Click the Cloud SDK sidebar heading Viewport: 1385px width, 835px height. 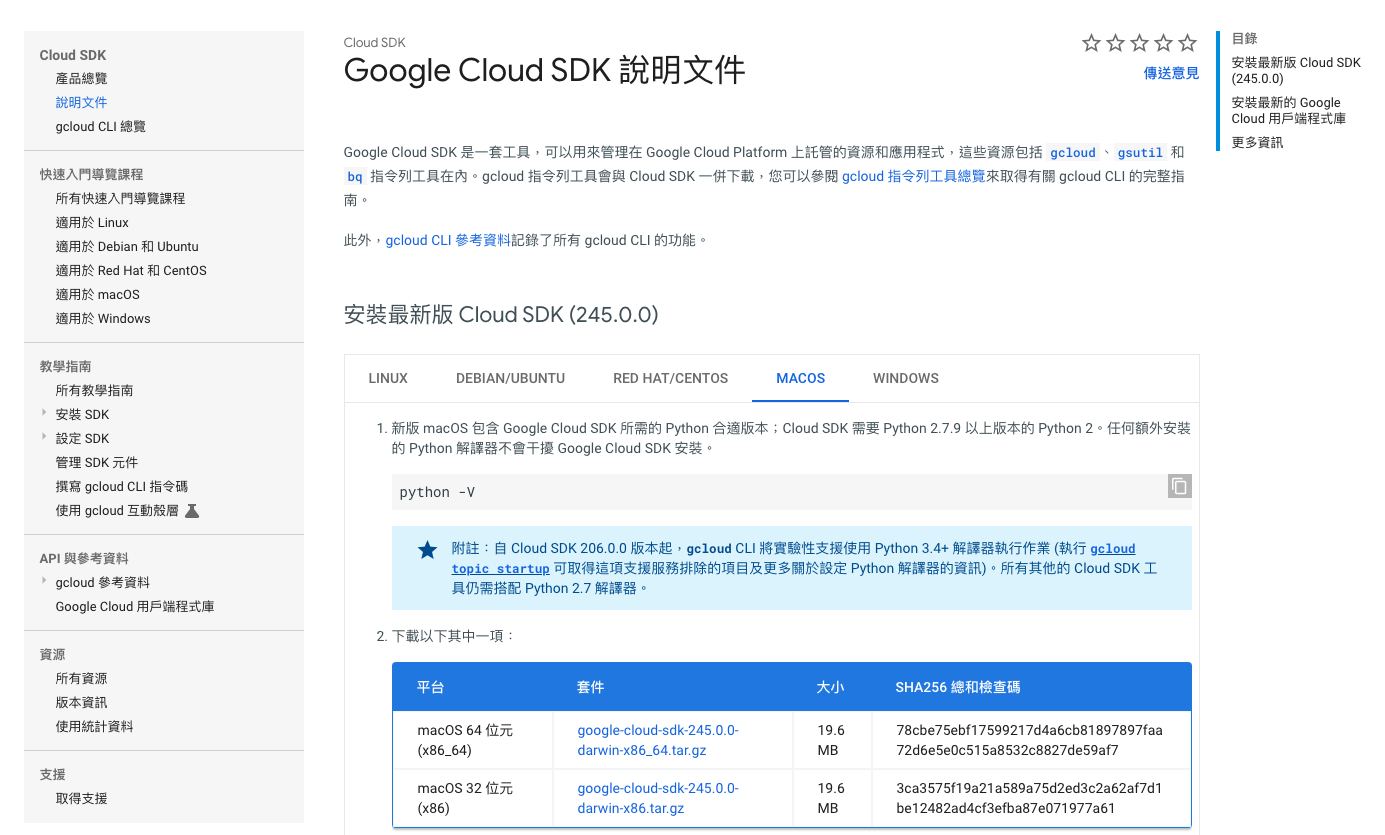[x=73, y=55]
